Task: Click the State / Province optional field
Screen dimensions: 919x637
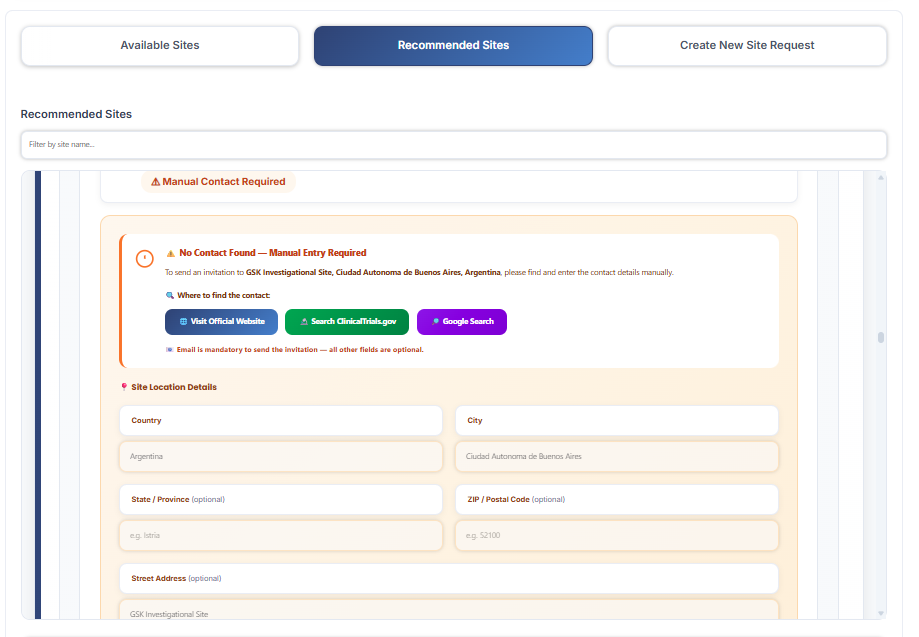Action: [280, 535]
